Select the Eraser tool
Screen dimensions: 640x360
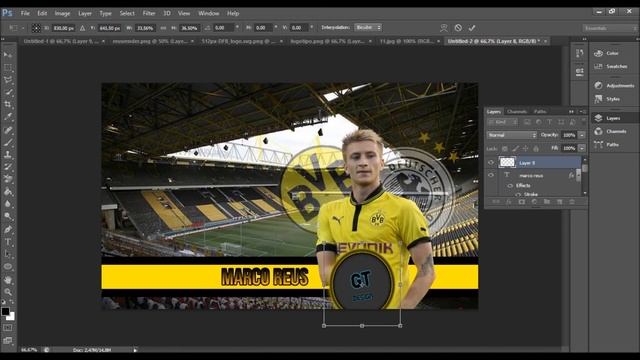pos(8,179)
